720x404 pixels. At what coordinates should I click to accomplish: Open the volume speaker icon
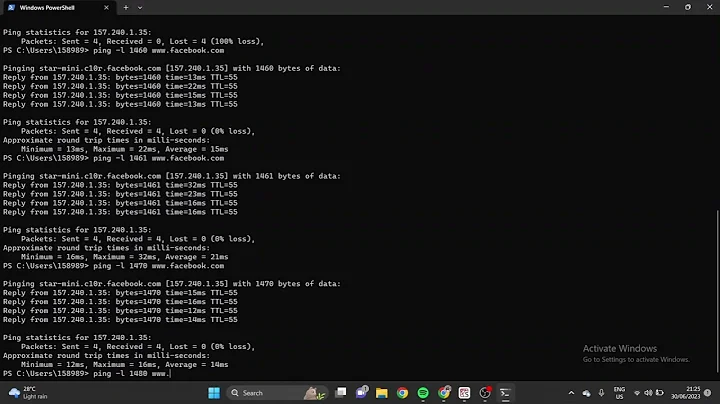coord(648,393)
